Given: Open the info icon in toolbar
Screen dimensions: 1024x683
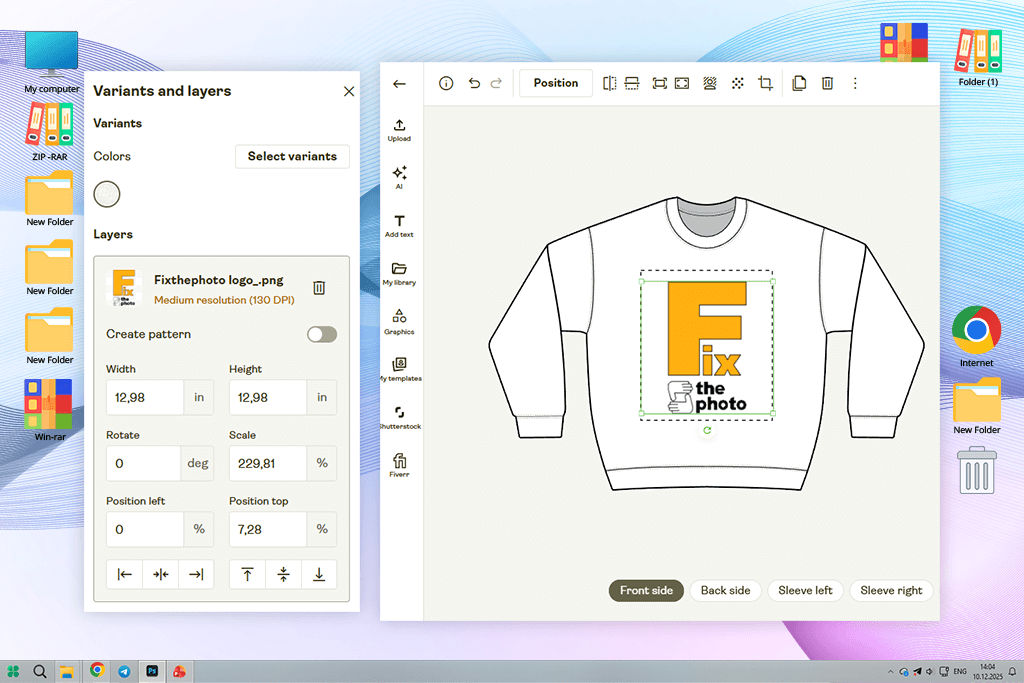Looking at the screenshot, I should (446, 83).
